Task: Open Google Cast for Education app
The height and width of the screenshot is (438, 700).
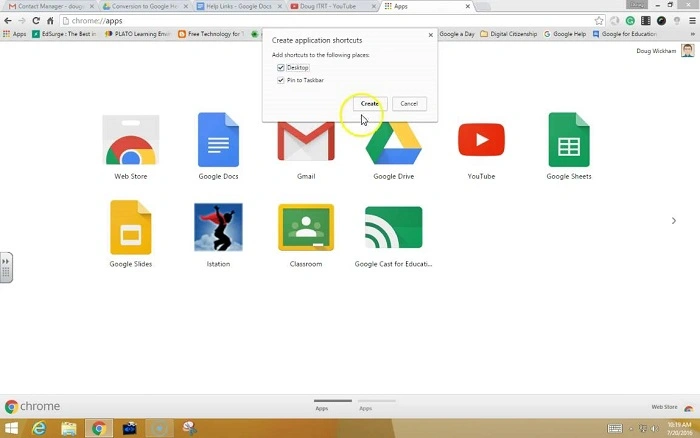Action: [393, 229]
